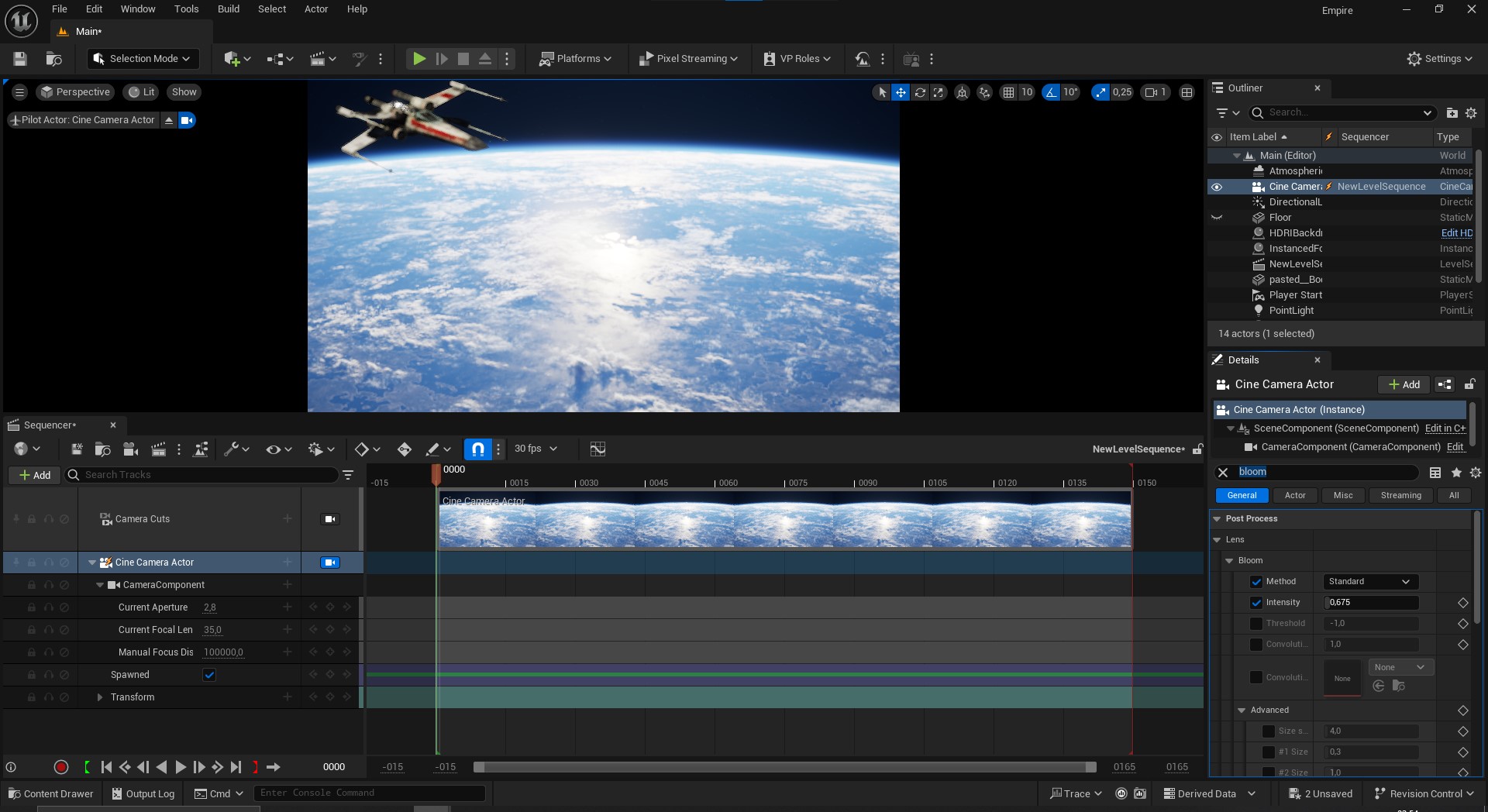
Task: Toggle scale snapping icon beside 0,25
Action: pos(1100,92)
